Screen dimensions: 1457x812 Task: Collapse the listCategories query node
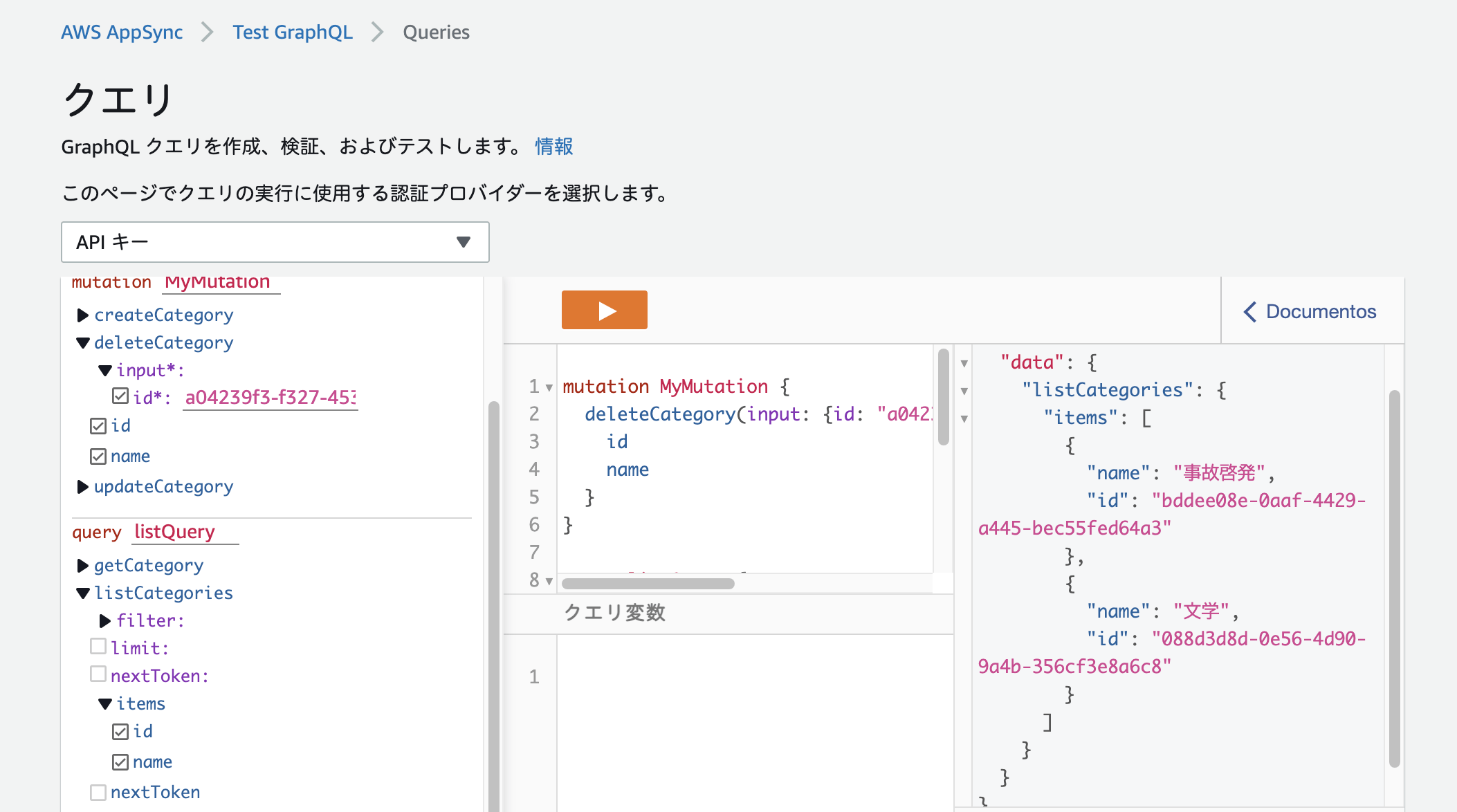pyautogui.click(x=82, y=593)
